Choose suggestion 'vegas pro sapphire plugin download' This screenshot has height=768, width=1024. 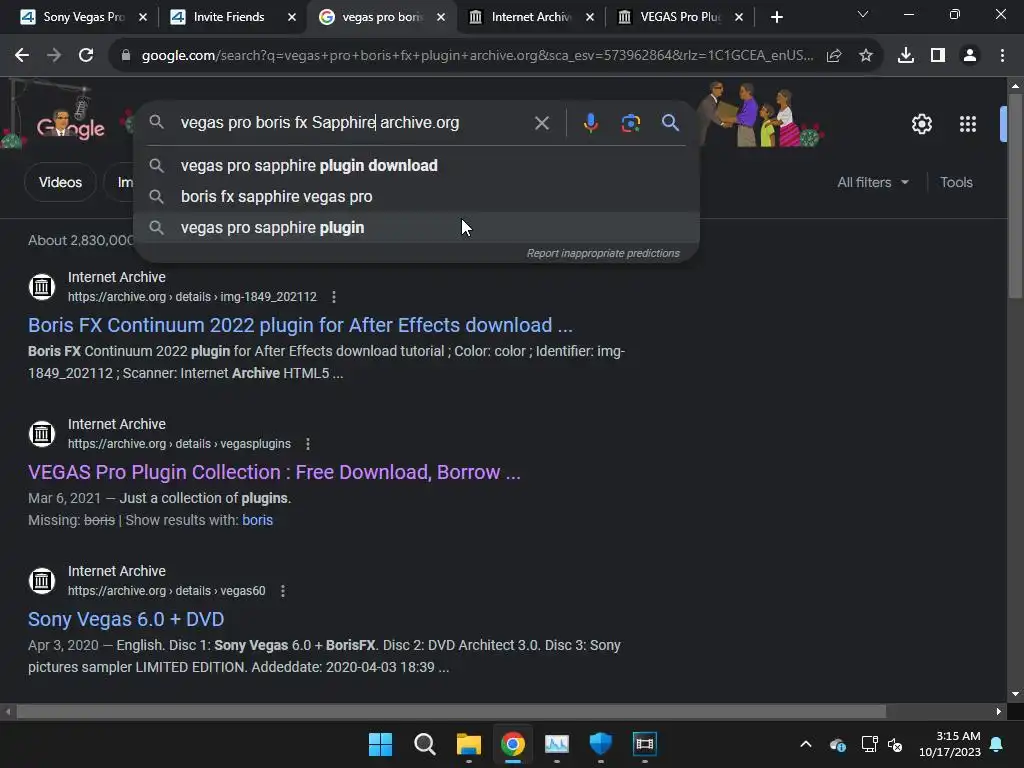[417, 166]
